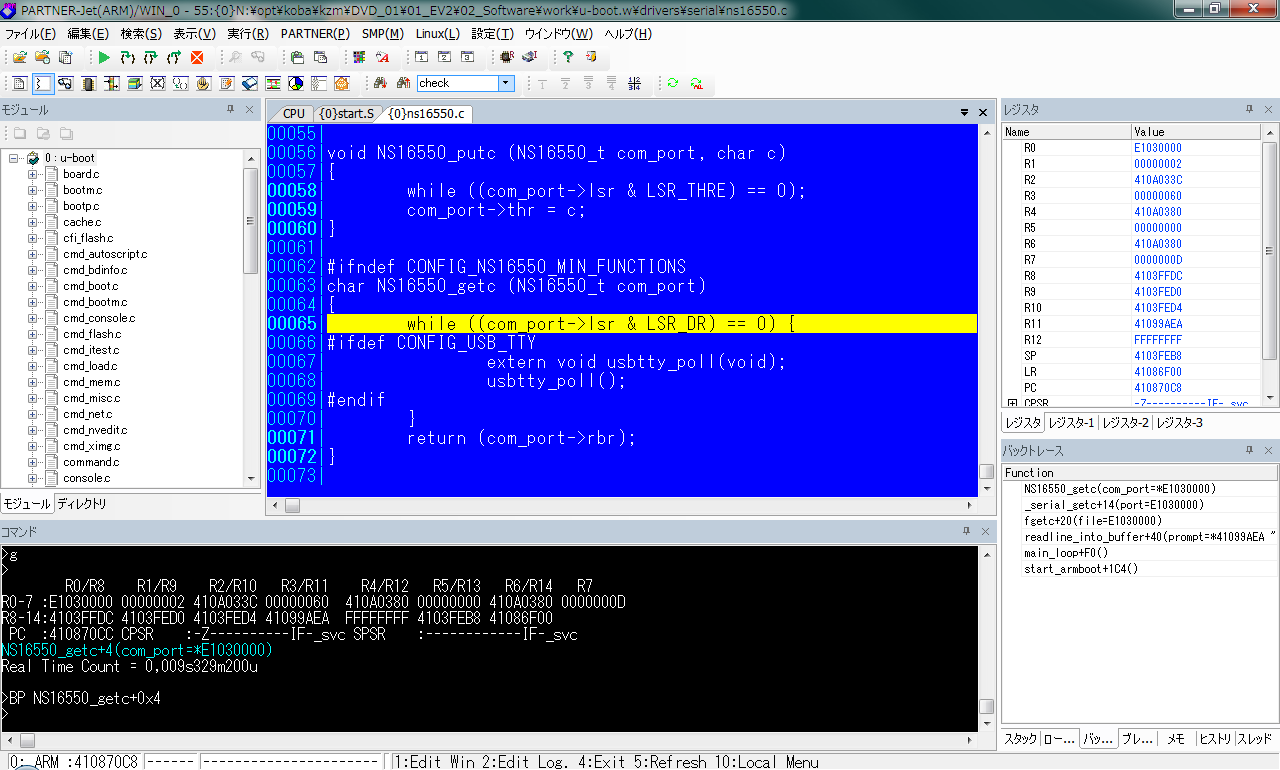Expand the console.c tree node
Image resolution: width=1280 pixels, height=770 pixels.
coord(33,478)
